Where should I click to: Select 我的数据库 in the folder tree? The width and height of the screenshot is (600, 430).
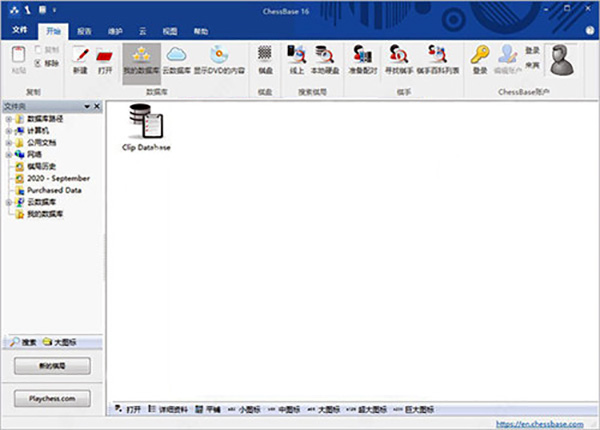pos(45,214)
